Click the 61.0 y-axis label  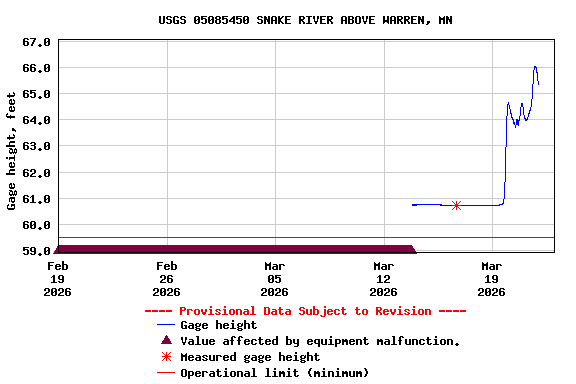click(36, 199)
